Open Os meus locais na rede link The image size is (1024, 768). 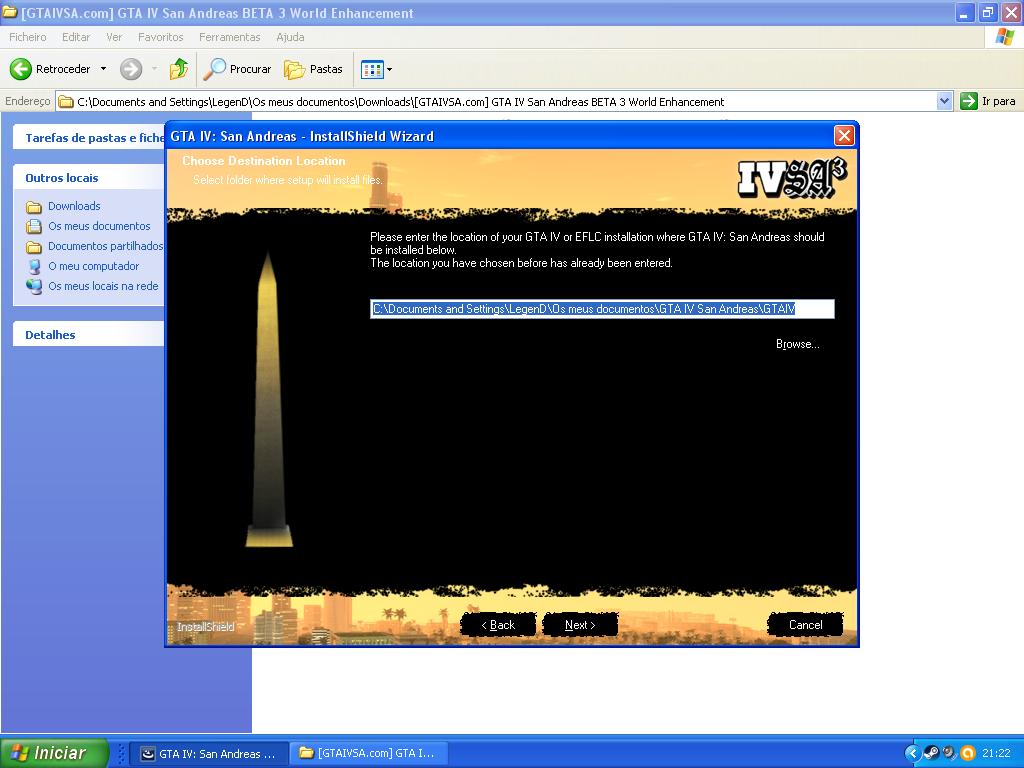(x=103, y=286)
